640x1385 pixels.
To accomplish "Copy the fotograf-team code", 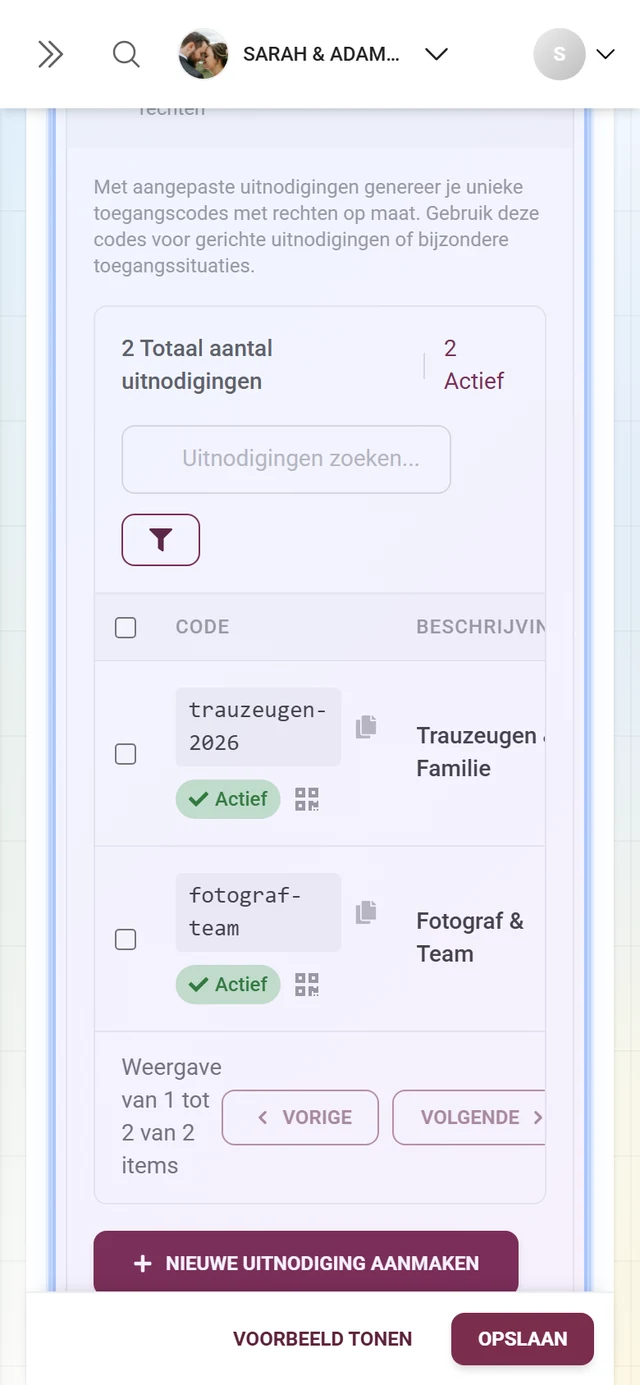I will 366,912.
